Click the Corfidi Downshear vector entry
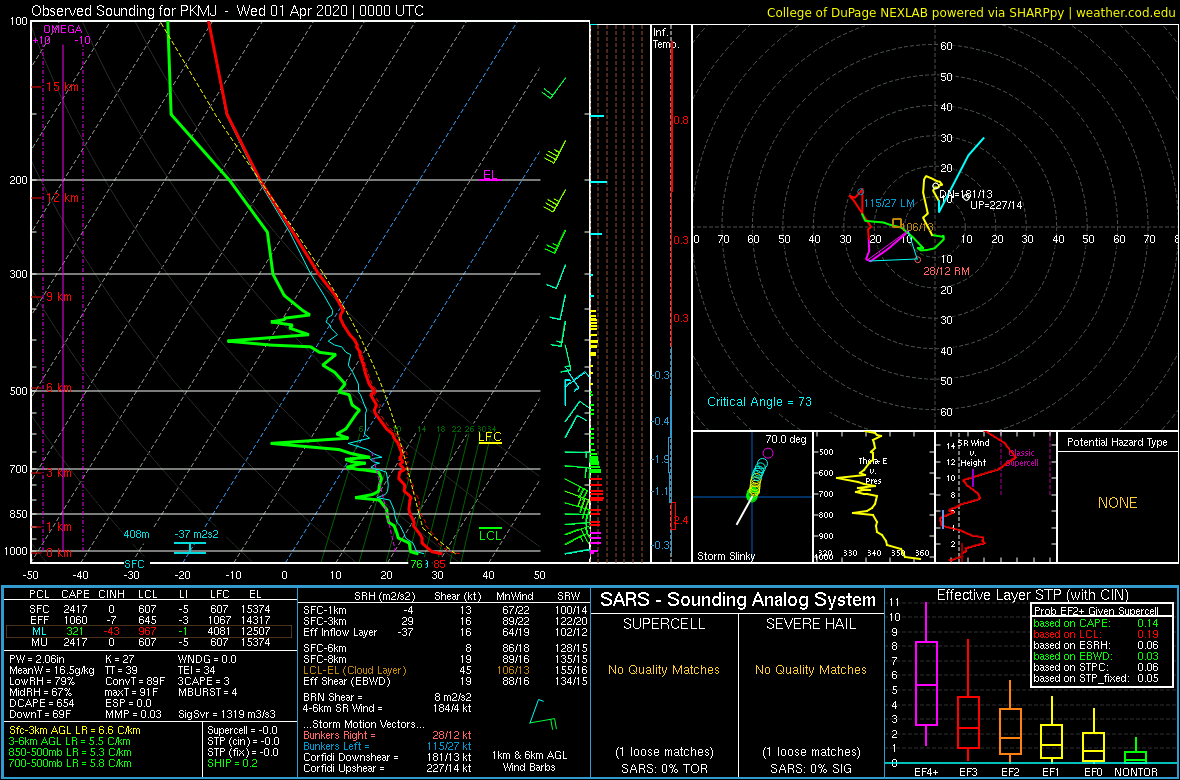 [x=388, y=756]
